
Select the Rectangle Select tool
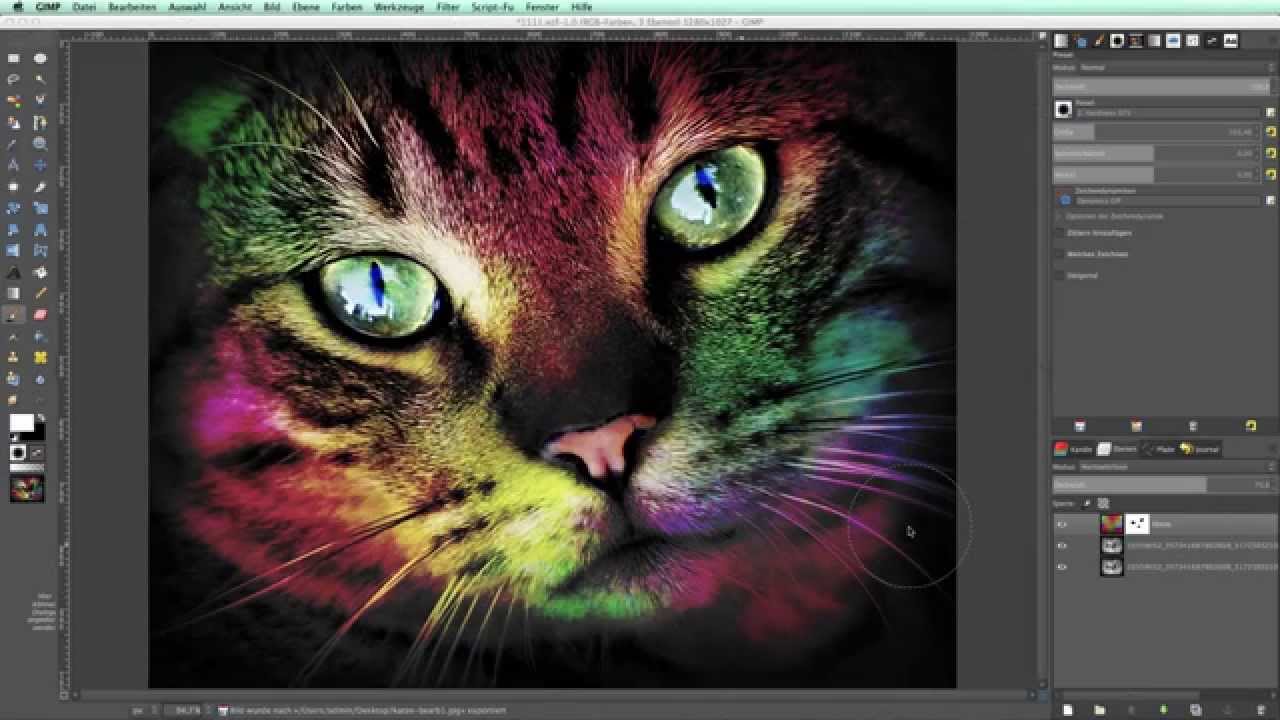14,59
